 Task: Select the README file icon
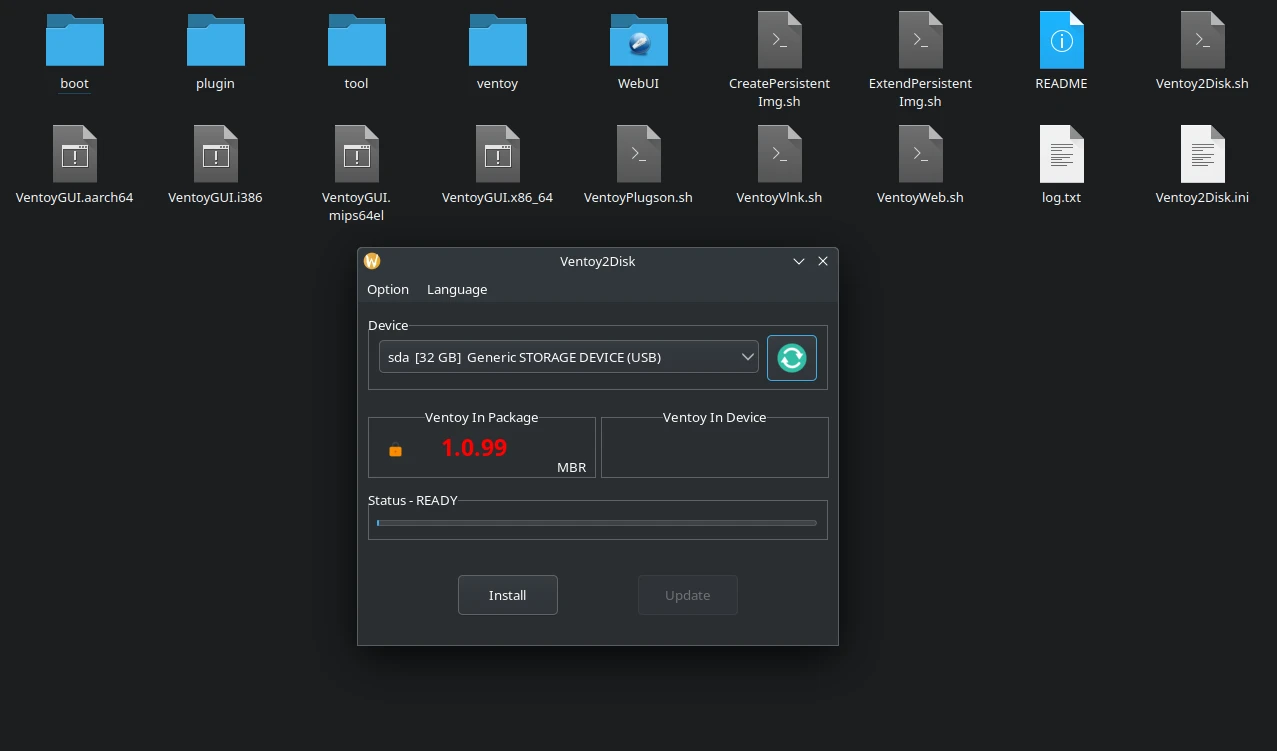1062,40
